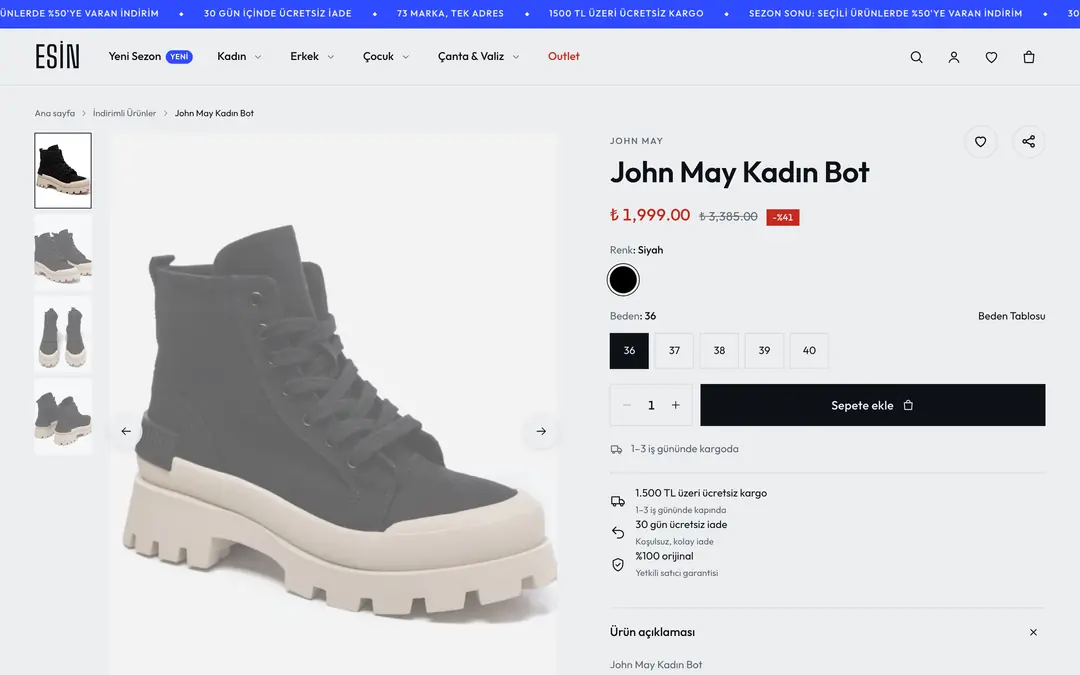The image size is (1080, 675).
Task: Click the main boot product image
Action: coord(333,405)
